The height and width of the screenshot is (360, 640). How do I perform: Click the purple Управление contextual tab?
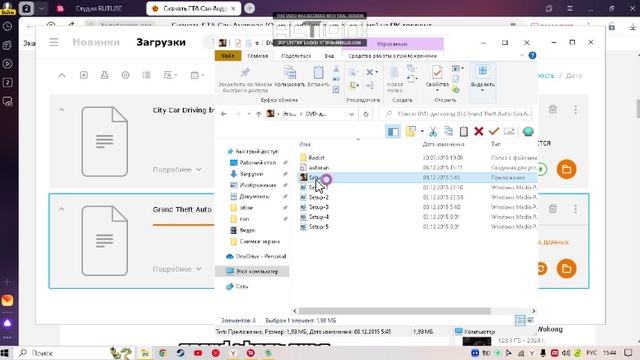coord(392,44)
